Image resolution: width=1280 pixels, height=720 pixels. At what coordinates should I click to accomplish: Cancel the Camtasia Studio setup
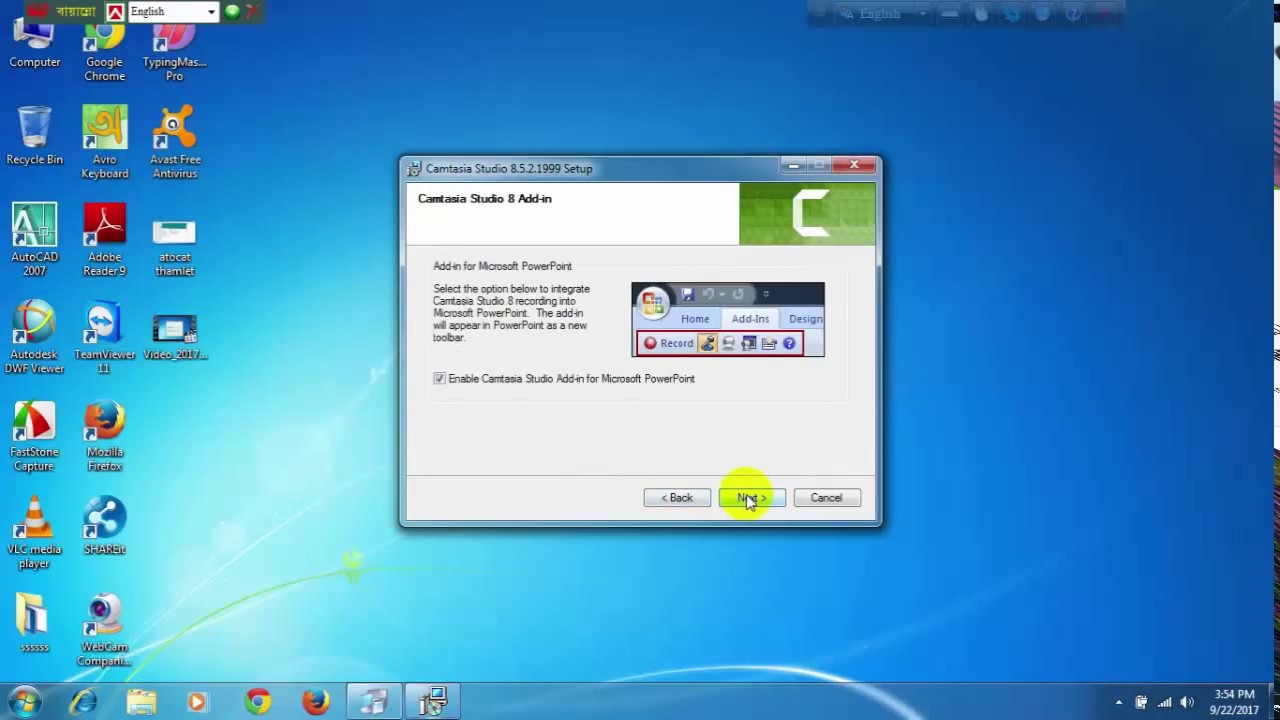(x=826, y=498)
